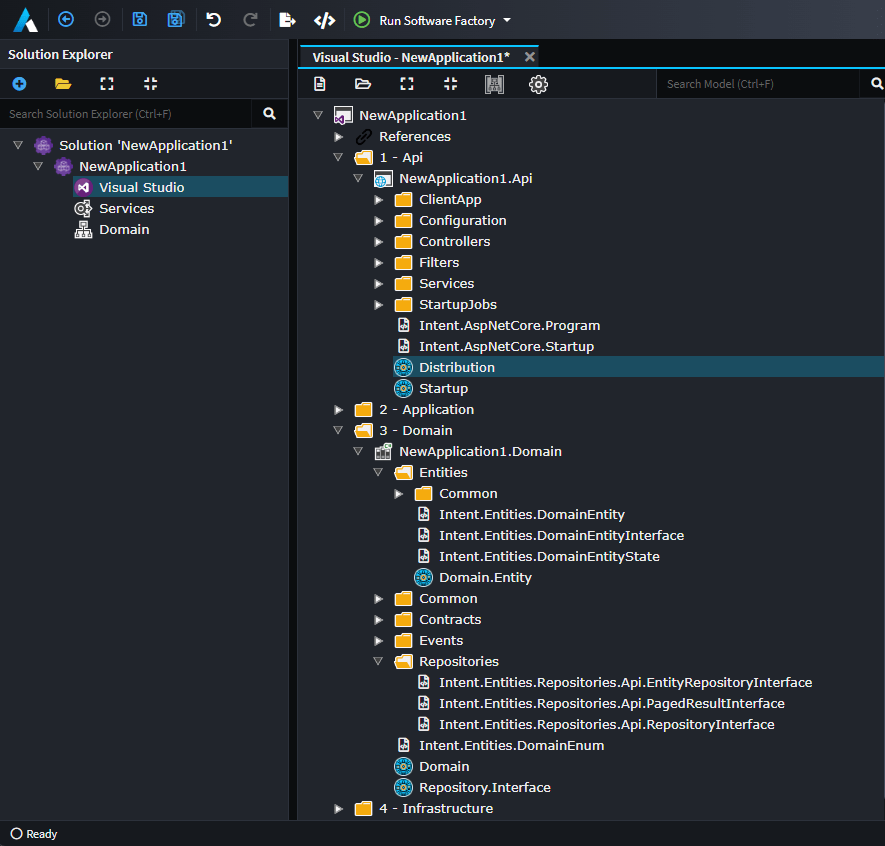The height and width of the screenshot is (846, 885).
Task: Click Collapse All icon in designer toolbar
Action: pos(450,84)
